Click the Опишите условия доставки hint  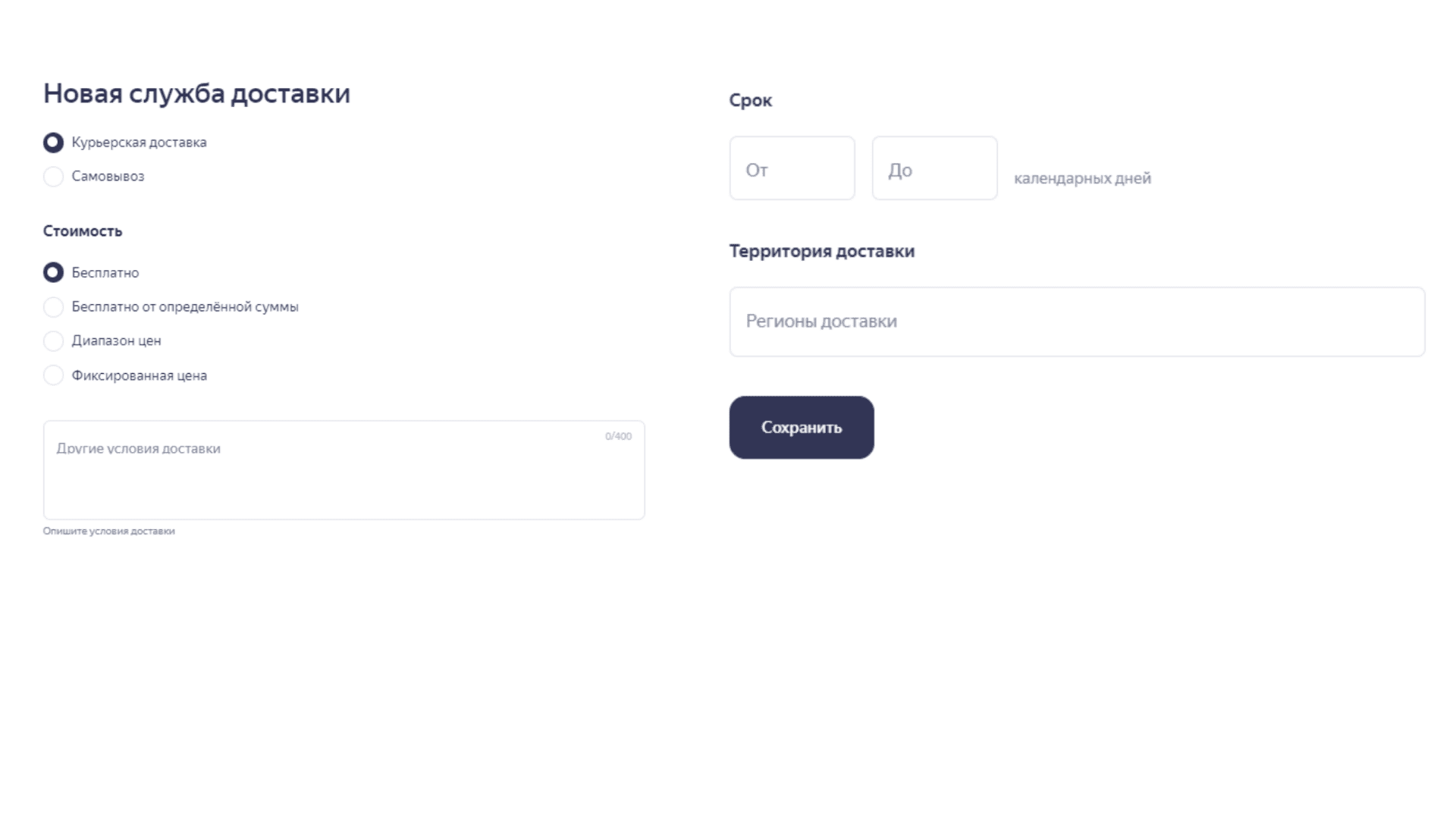(109, 531)
